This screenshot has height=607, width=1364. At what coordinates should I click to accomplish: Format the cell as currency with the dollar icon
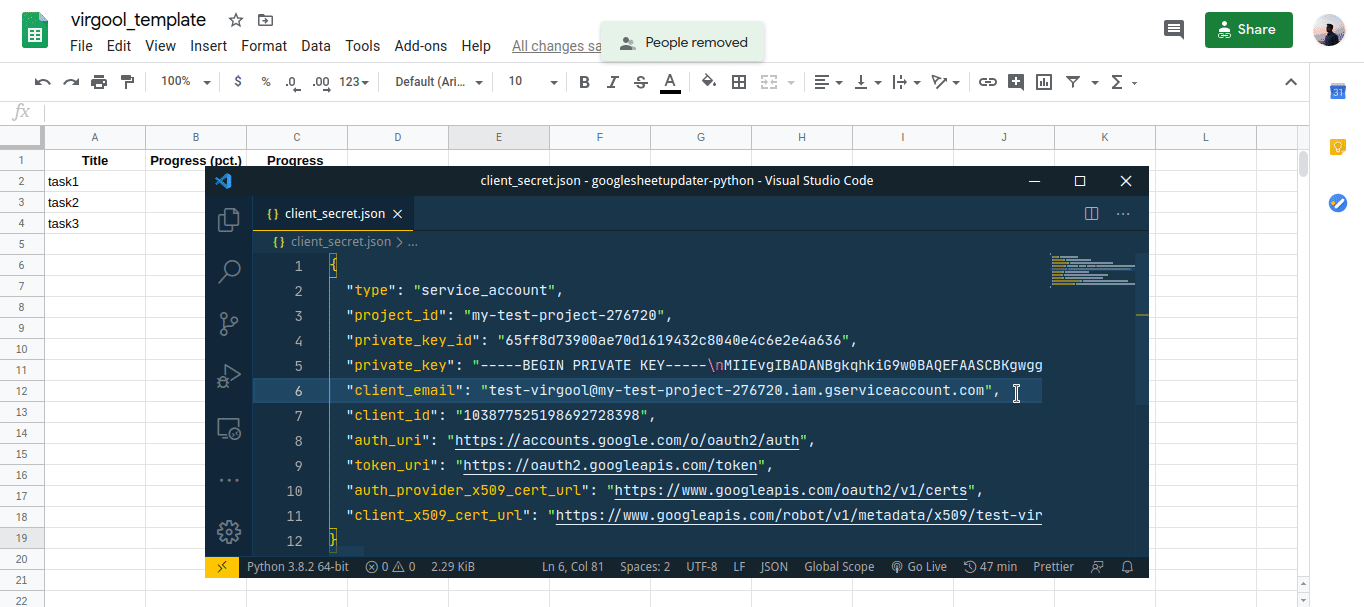[237, 82]
